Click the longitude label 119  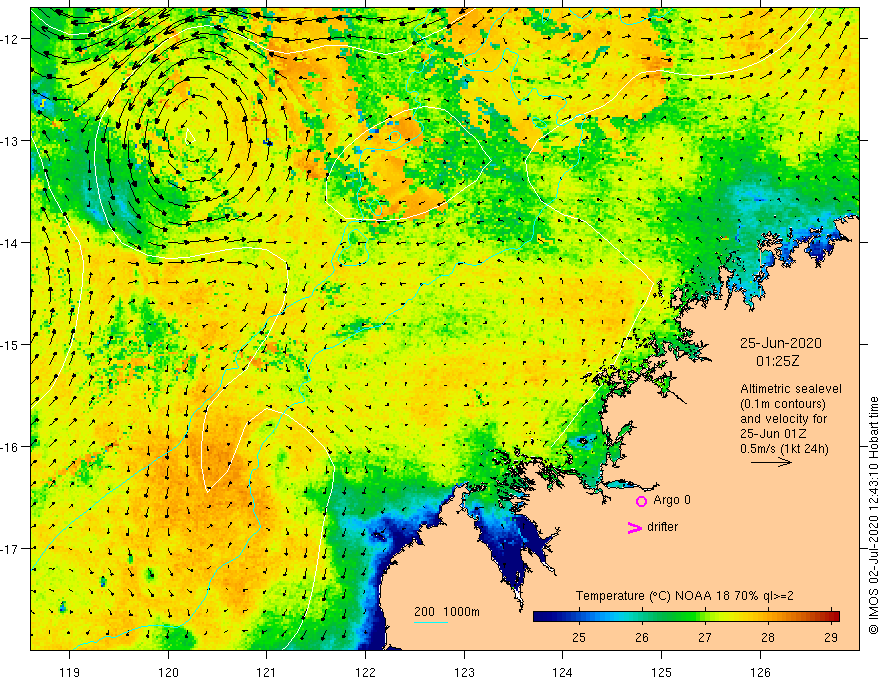coord(70,672)
